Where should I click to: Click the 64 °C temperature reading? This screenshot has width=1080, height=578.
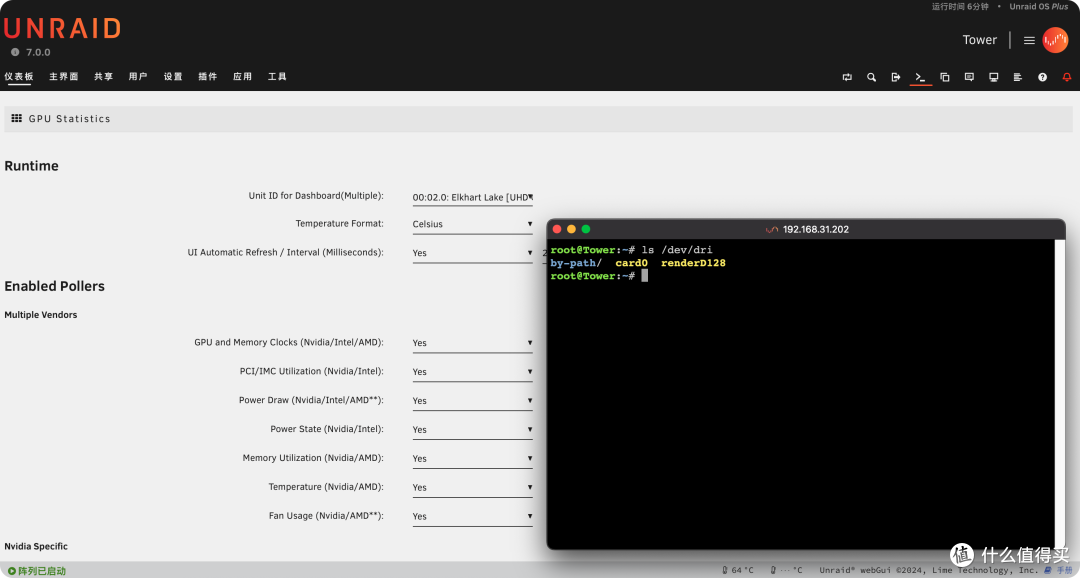[x=742, y=570]
